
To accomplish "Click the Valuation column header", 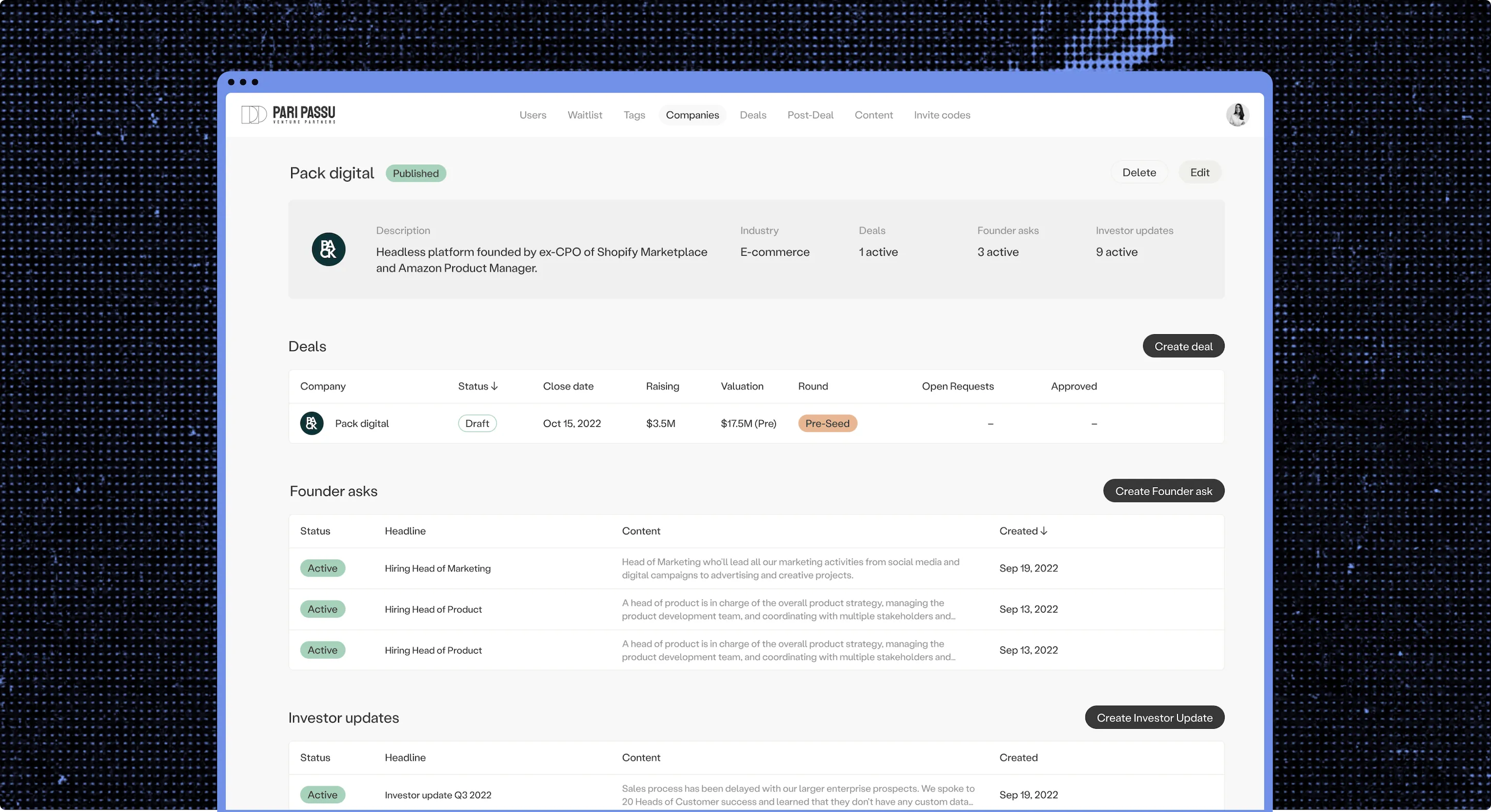I will pos(741,386).
